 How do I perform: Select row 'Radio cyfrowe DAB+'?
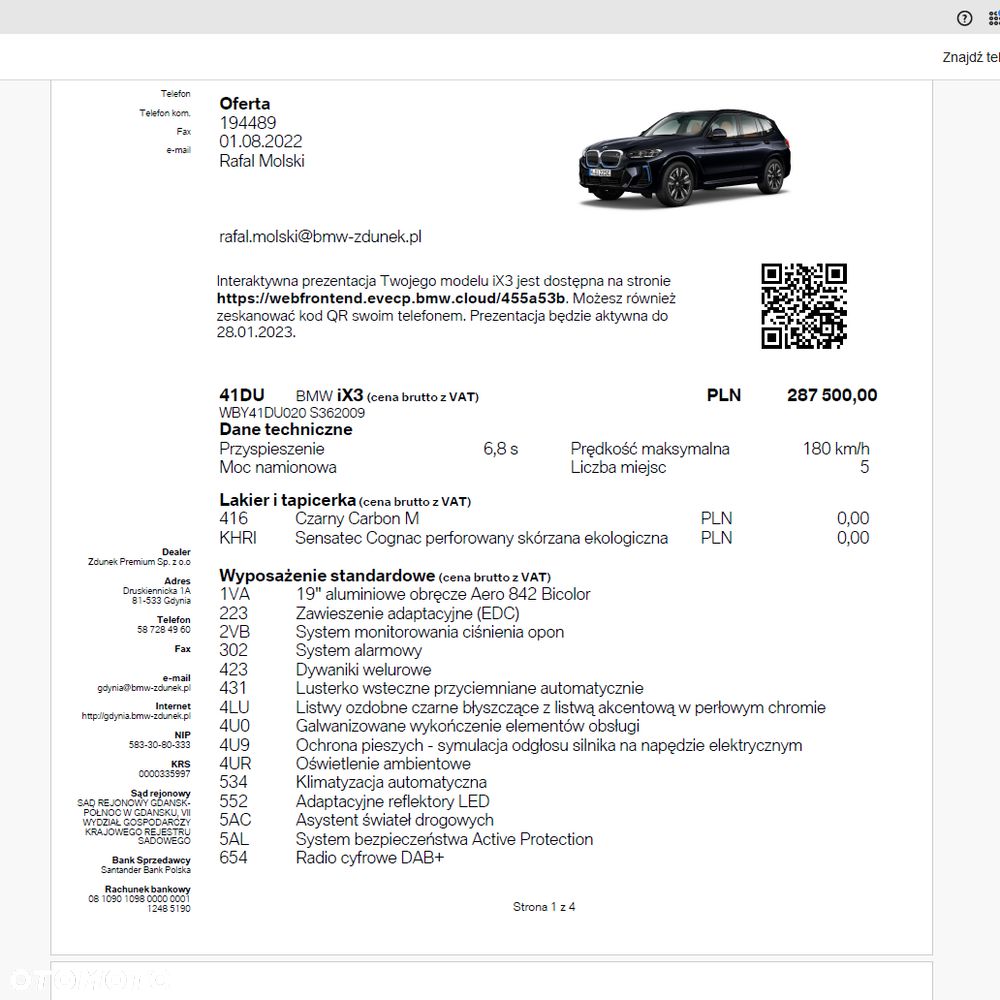tap(370, 858)
